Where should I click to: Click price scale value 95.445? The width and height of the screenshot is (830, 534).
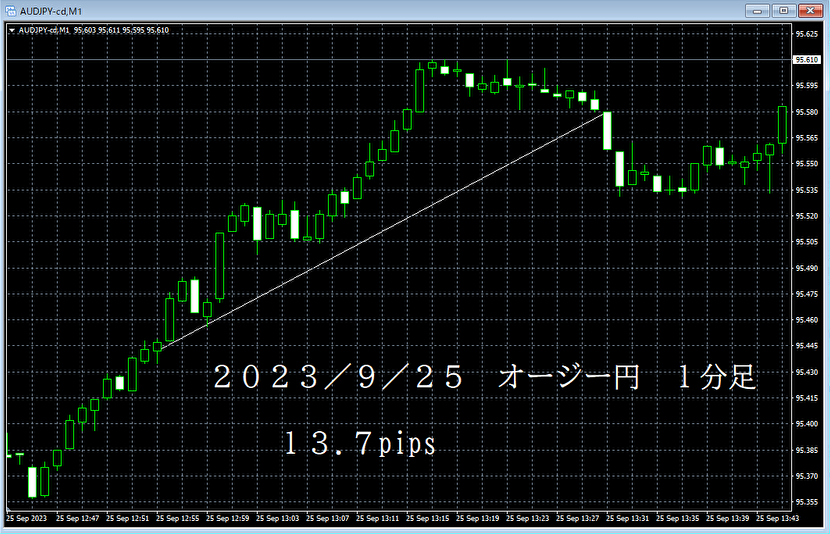point(807,346)
